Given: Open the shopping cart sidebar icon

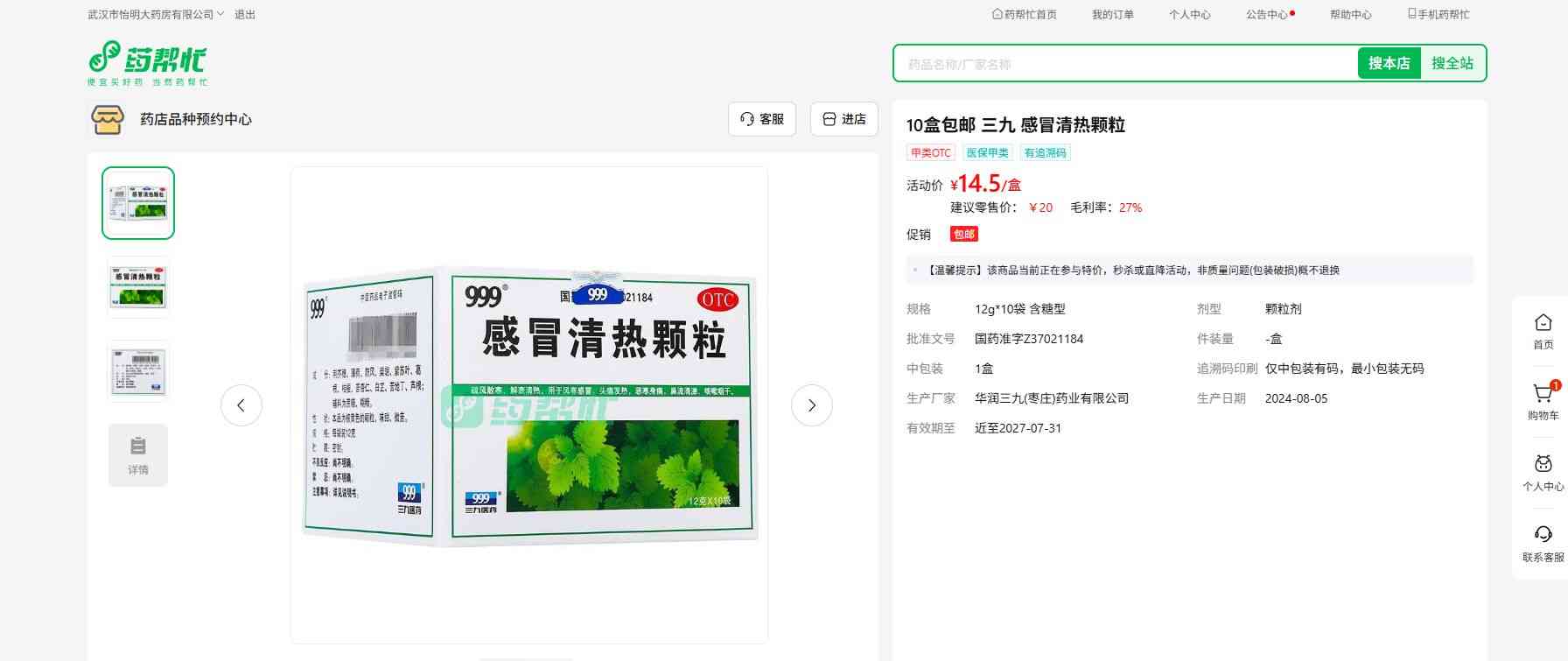Looking at the screenshot, I should click(x=1543, y=395).
